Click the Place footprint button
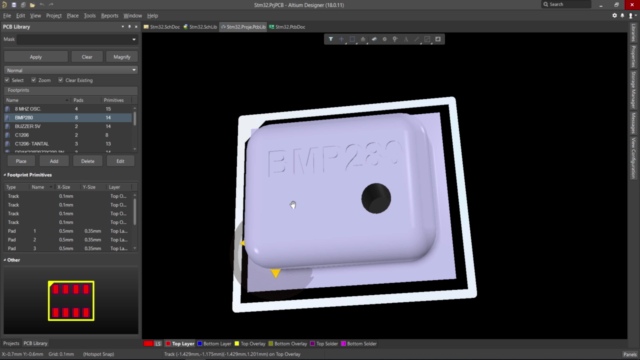This screenshot has height=360, width=640. tap(21, 161)
